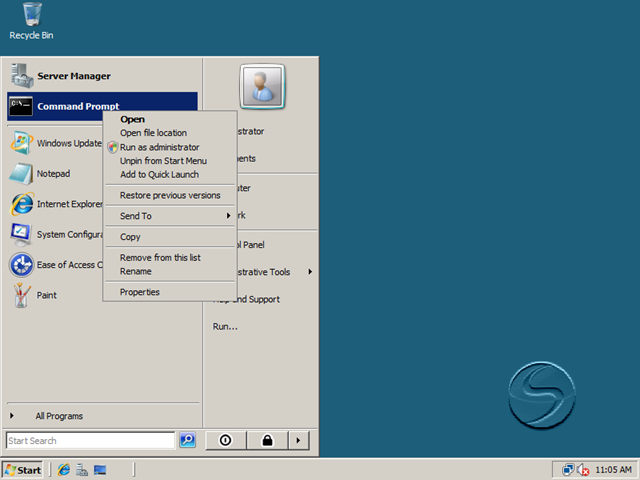Open the Run... dialog link
The height and width of the screenshot is (480, 640).
(x=225, y=327)
